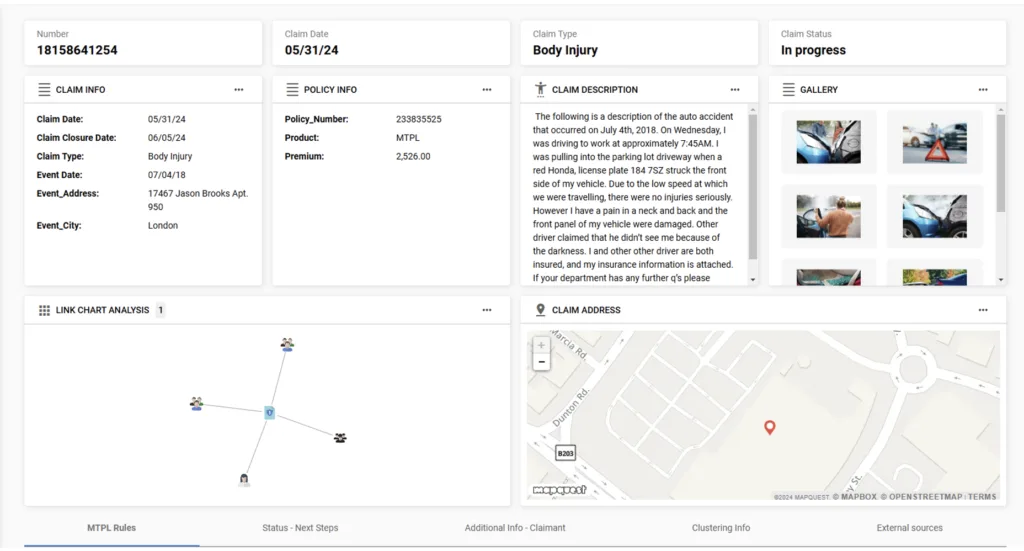Open gallery photo of woman in orange sweater
This screenshot has width=1024, height=551.
point(828,216)
